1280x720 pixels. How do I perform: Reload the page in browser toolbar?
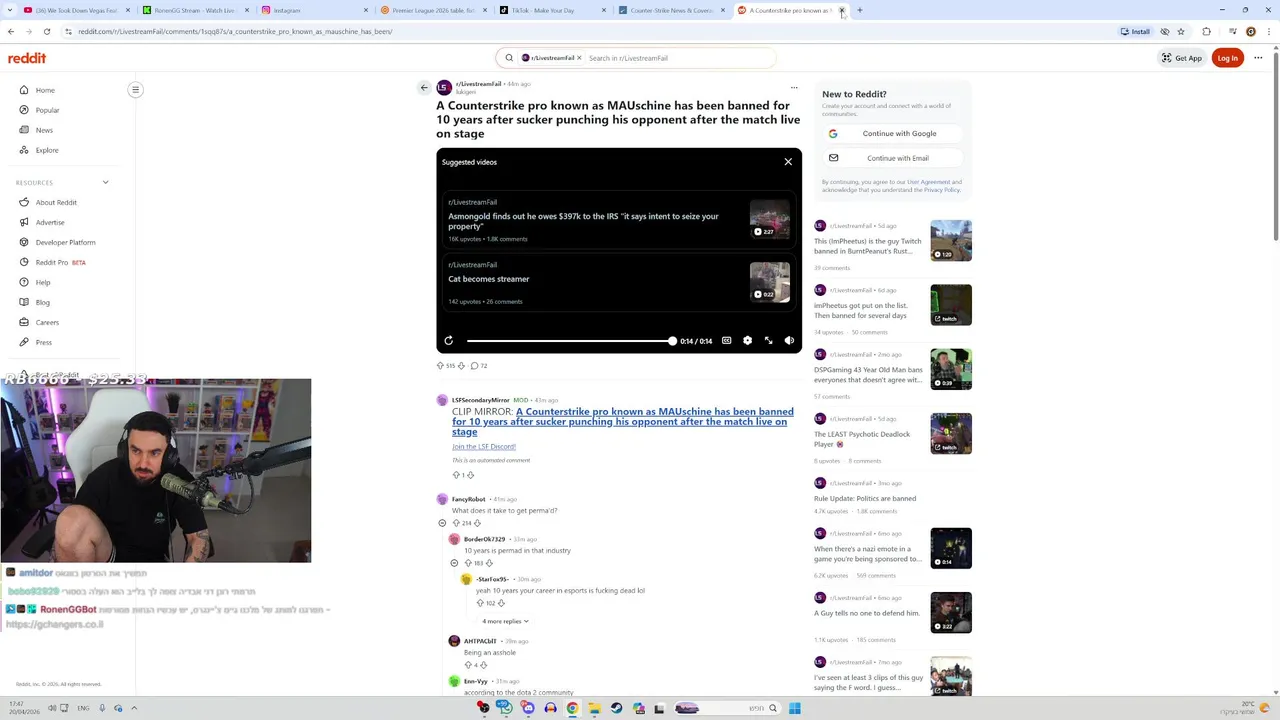pyautogui.click(x=46, y=31)
